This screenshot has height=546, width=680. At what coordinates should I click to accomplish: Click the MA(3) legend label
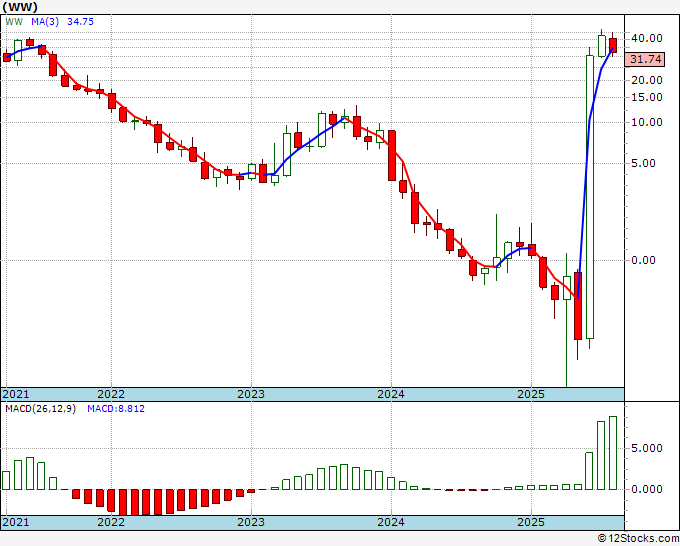pos(45,22)
